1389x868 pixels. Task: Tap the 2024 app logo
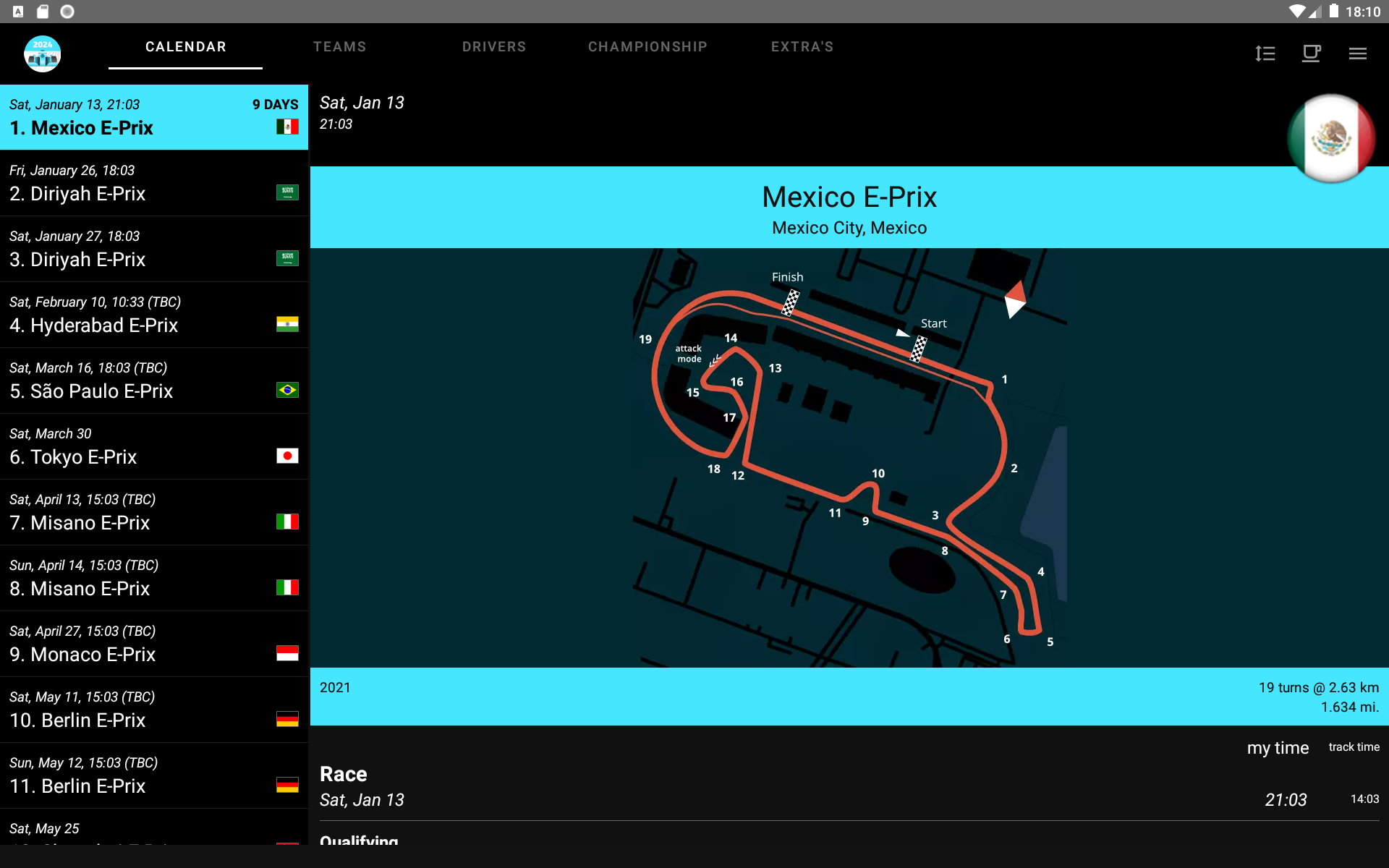[x=42, y=54]
